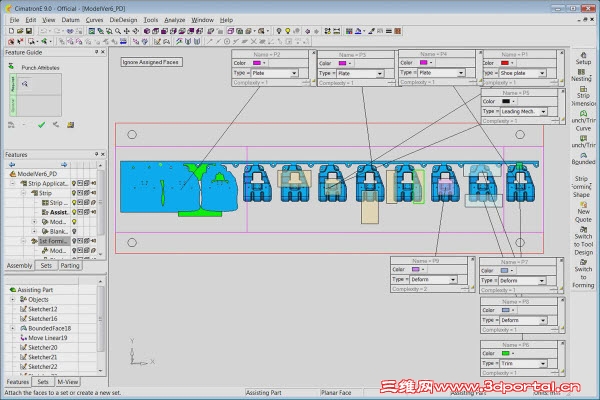
Task: Select the Pan four-arrow tool in toolbar
Action: (x=127, y=31)
